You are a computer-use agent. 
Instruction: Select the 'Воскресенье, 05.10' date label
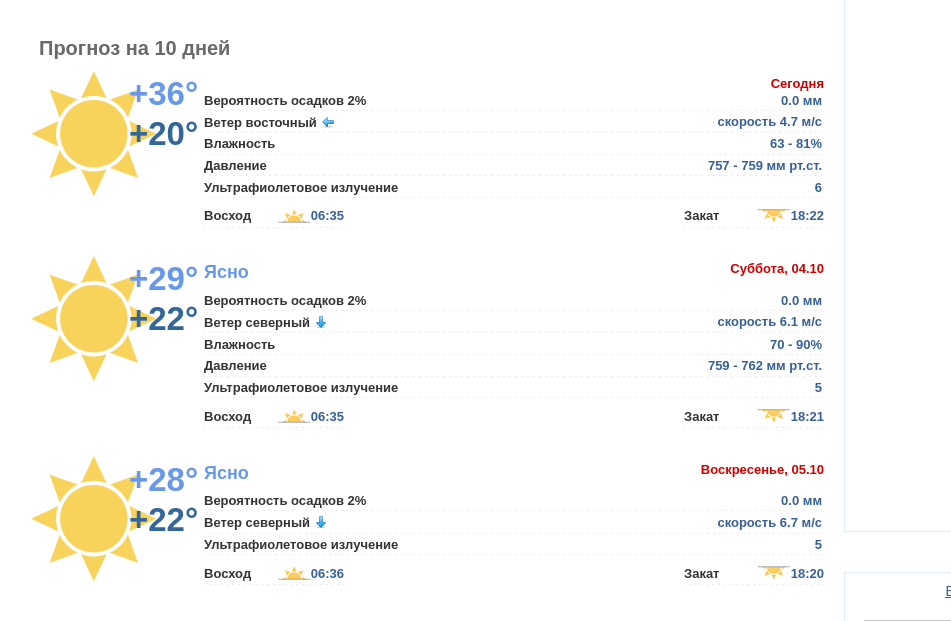[762, 470]
